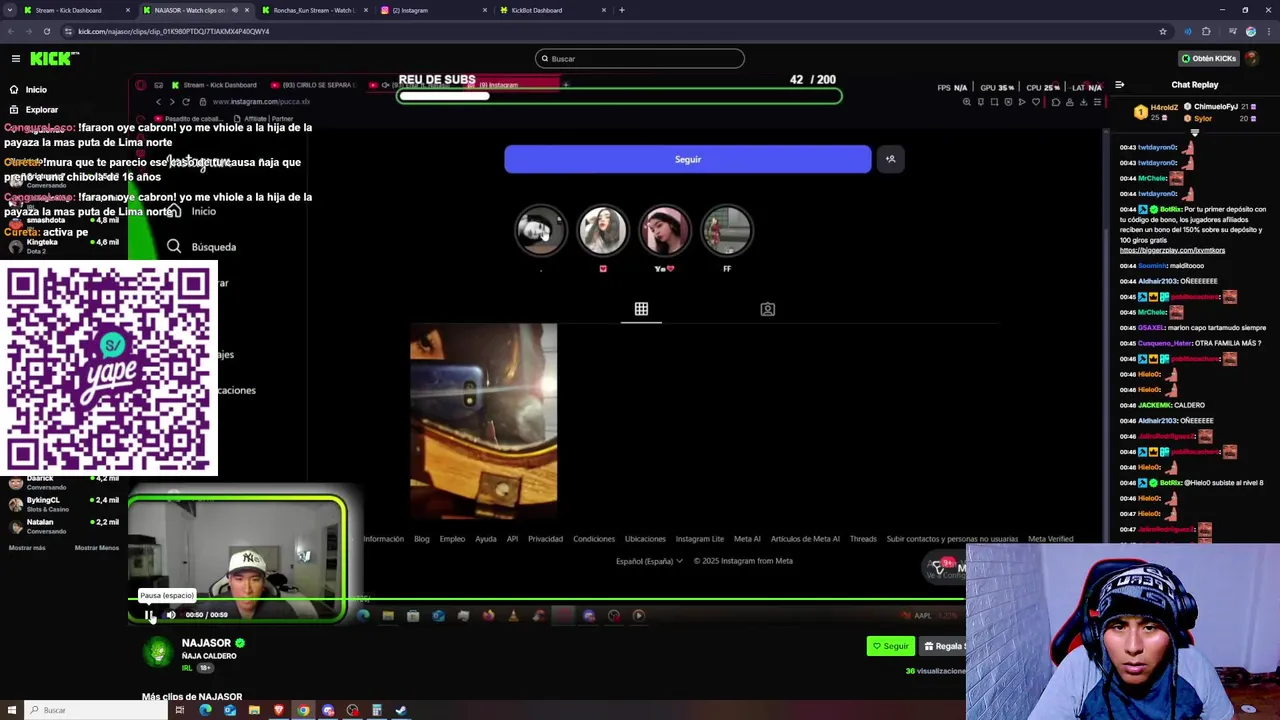The width and height of the screenshot is (1280, 720).
Task: Reload the page with the browser refresh button
Action: coord(46,31)
